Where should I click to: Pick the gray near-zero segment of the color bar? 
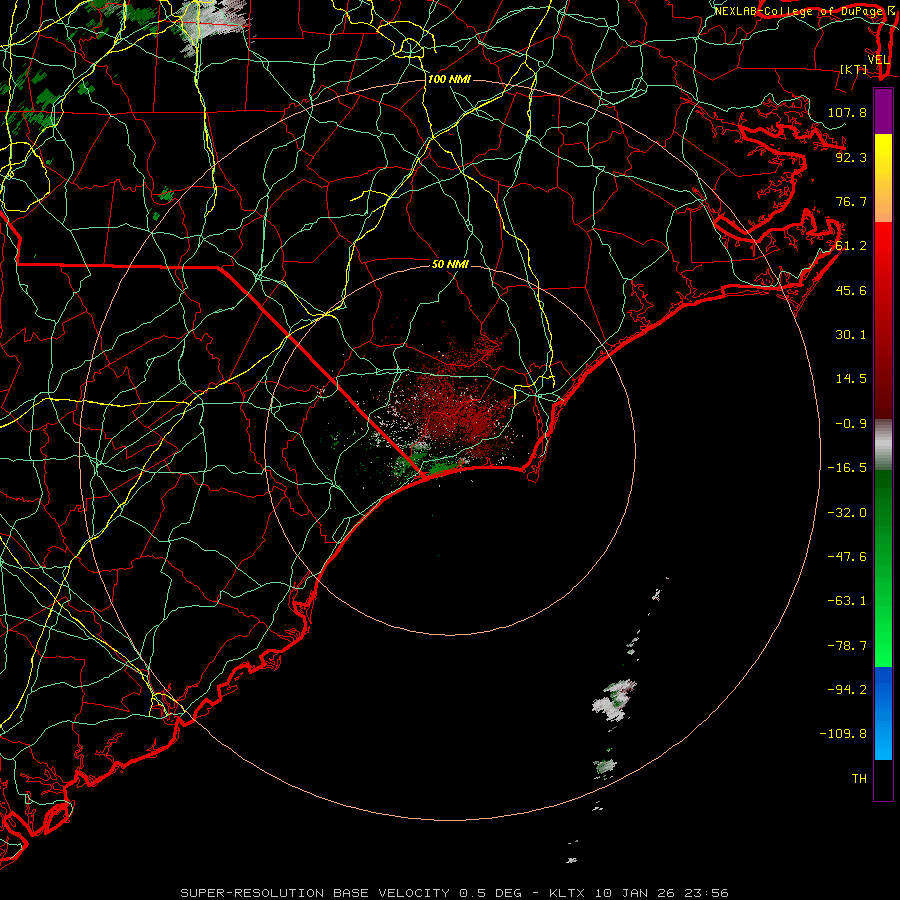[x=883, y=445]
